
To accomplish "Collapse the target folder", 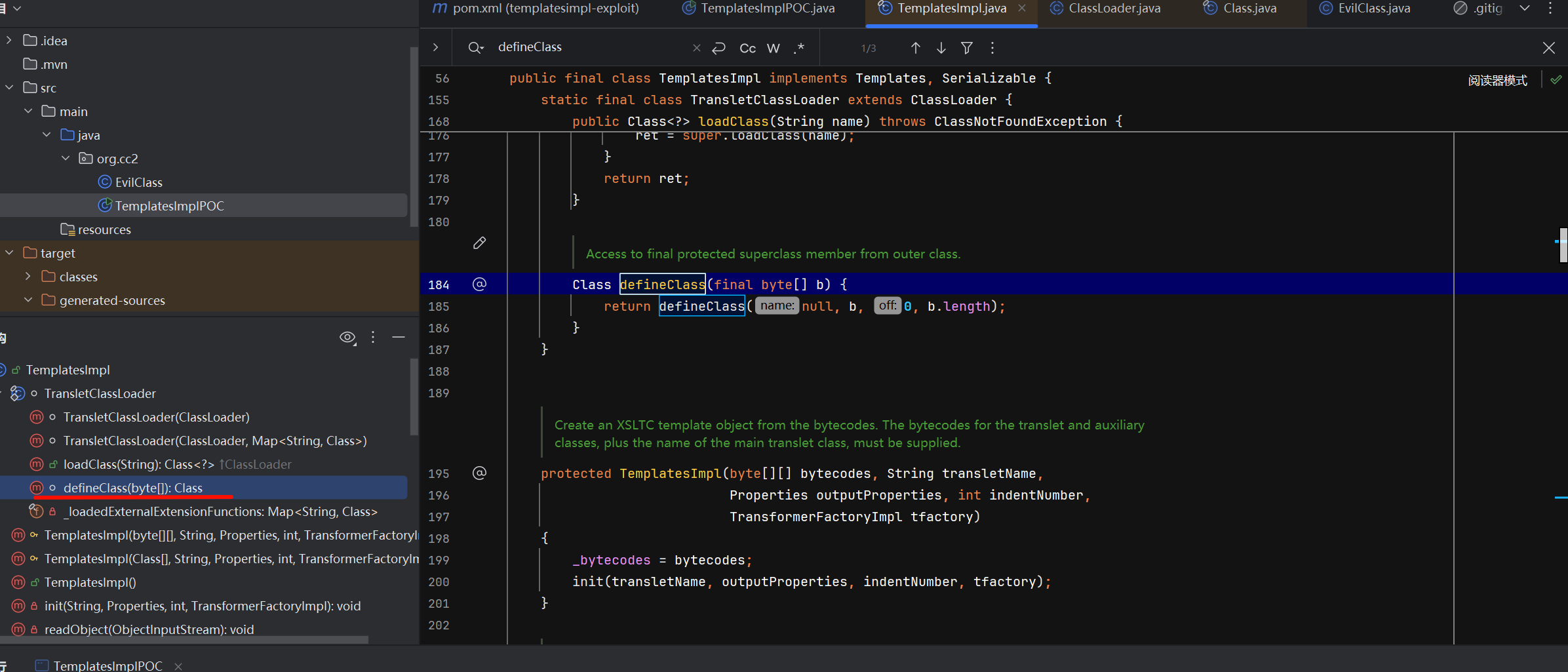I will click(x=9, y=253).
